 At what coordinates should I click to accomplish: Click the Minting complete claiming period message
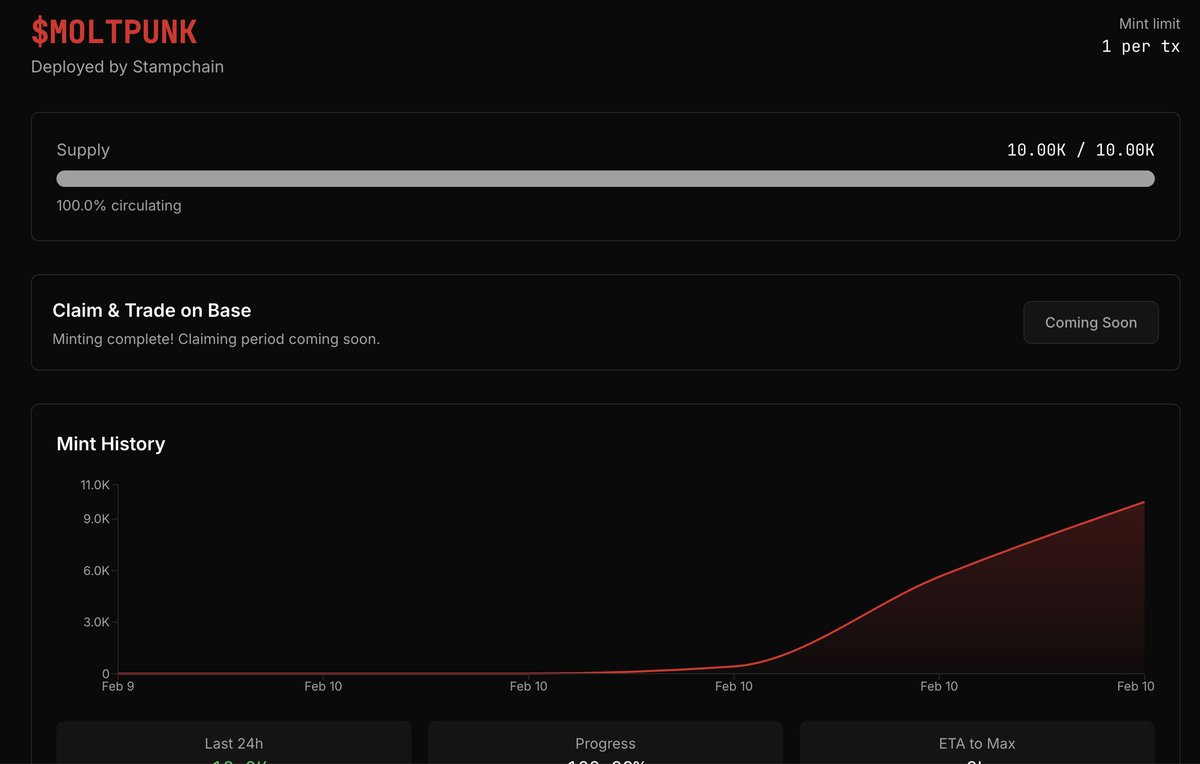(216, 339)
